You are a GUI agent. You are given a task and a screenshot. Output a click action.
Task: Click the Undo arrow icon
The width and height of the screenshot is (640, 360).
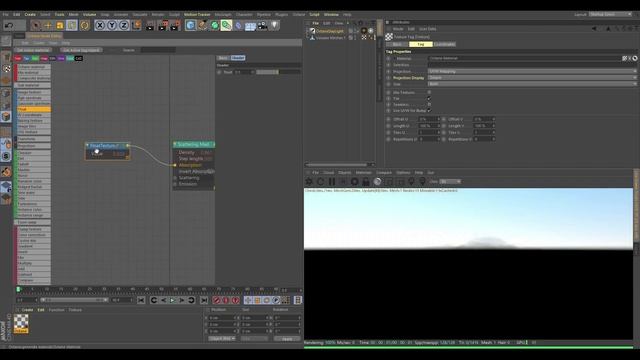[x=9, y=25]
